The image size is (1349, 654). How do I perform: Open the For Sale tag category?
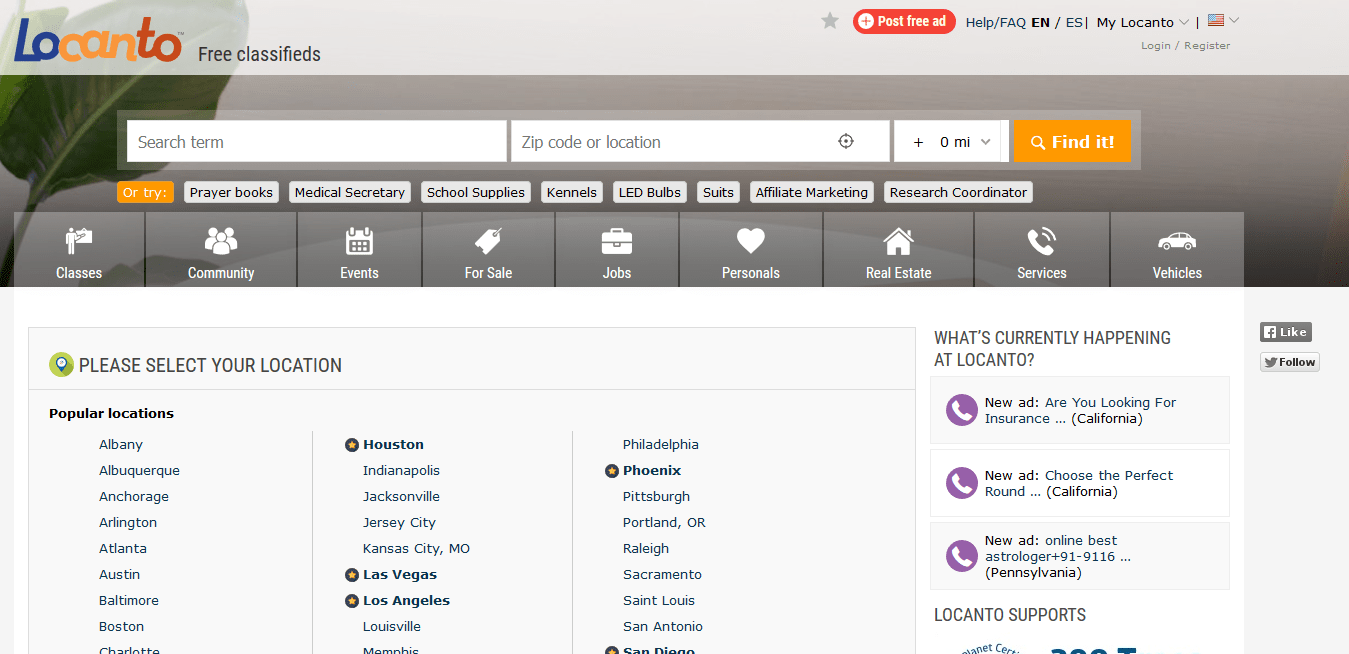coord(488,250)
